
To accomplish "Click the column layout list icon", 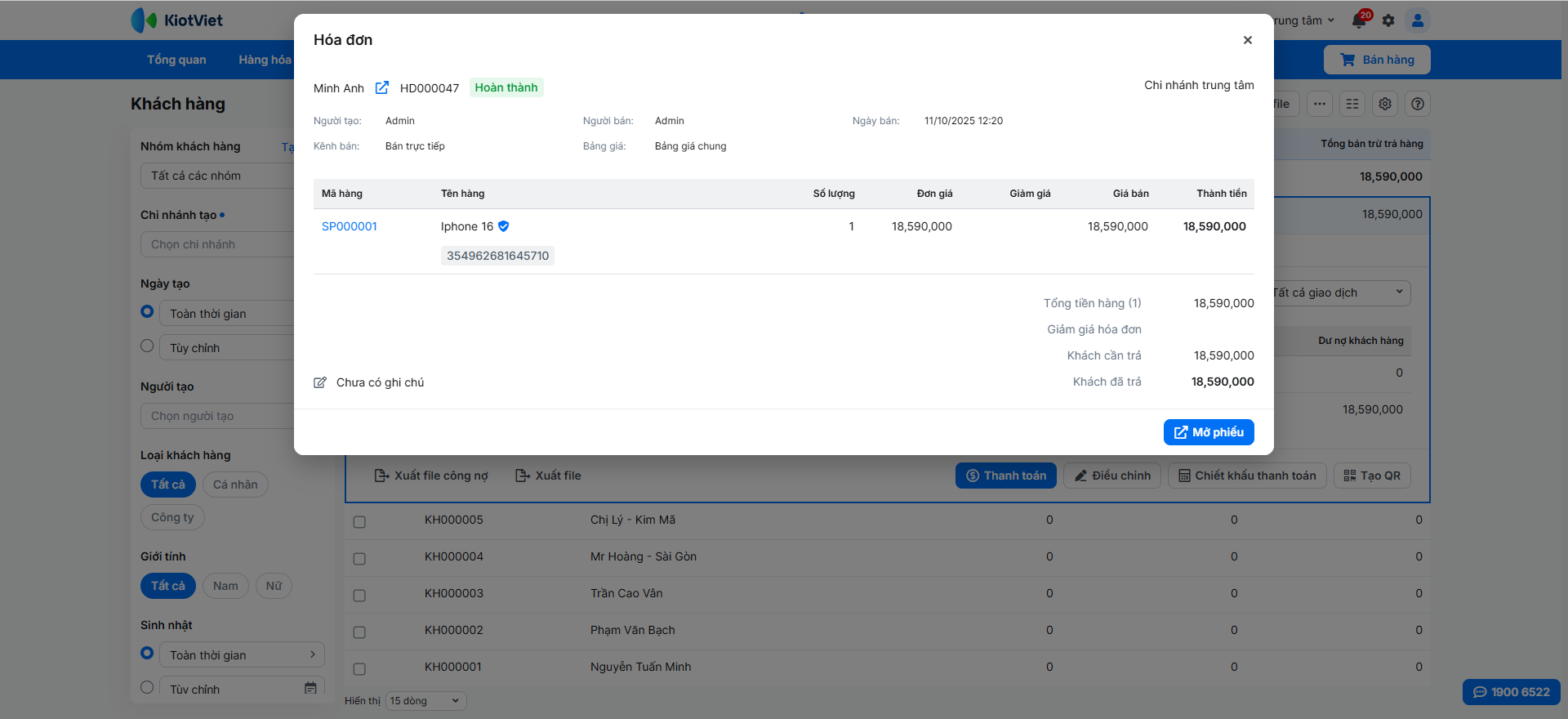I will pos(1352,104).
